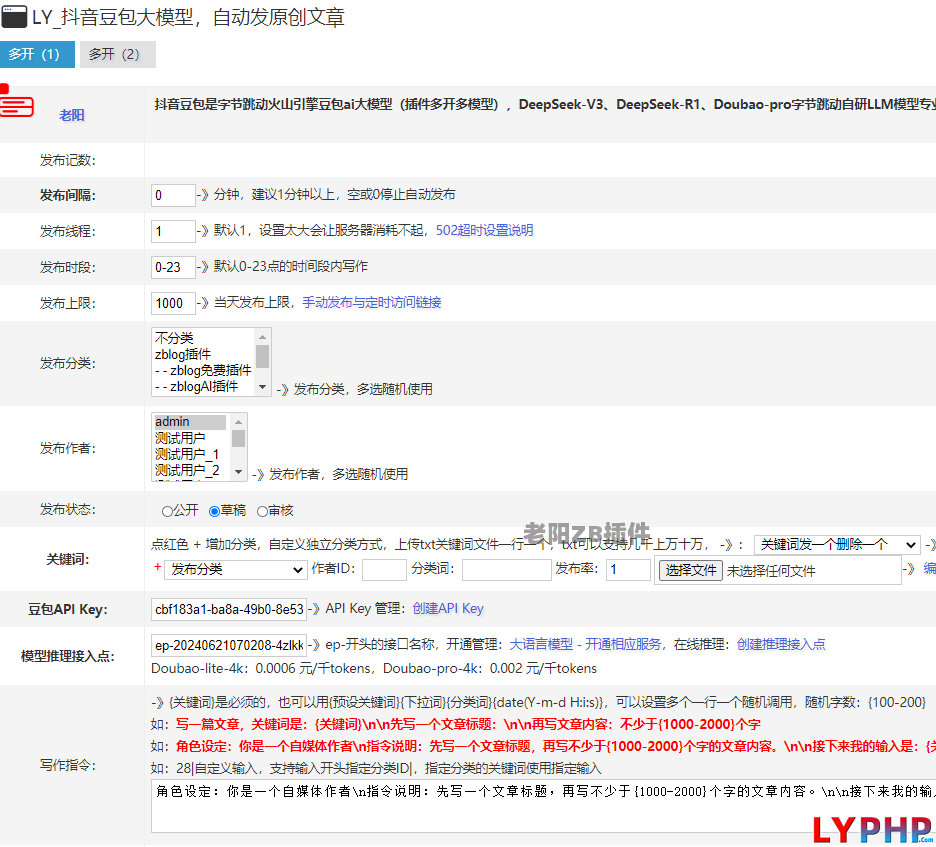Click the red 老阳 logo icon
This screenshot has height=847, width=936.
click(x=16, y=101)
